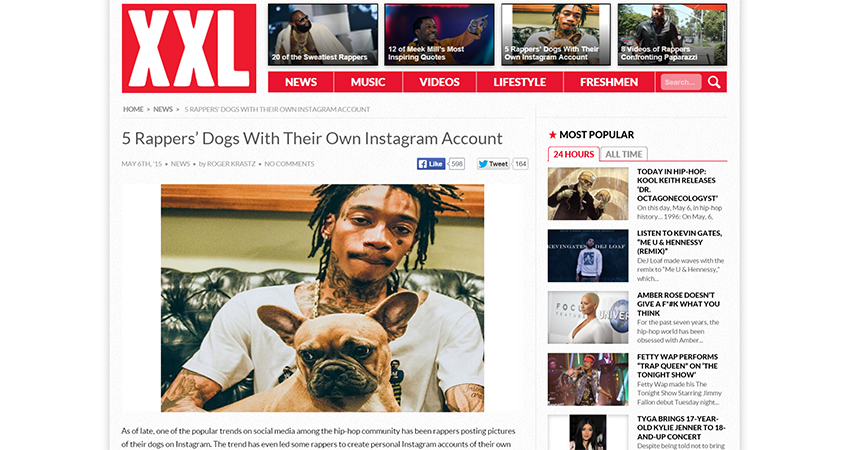Screen dimensions: 850x450
Task: Open the MUSIC menu item
Action: [368, 82]
